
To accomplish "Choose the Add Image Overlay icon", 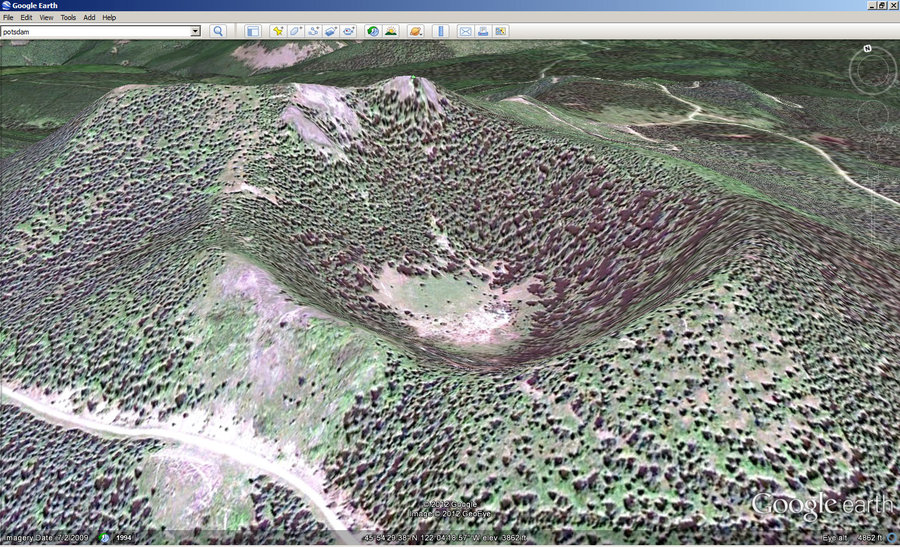I will pos(331,31).
